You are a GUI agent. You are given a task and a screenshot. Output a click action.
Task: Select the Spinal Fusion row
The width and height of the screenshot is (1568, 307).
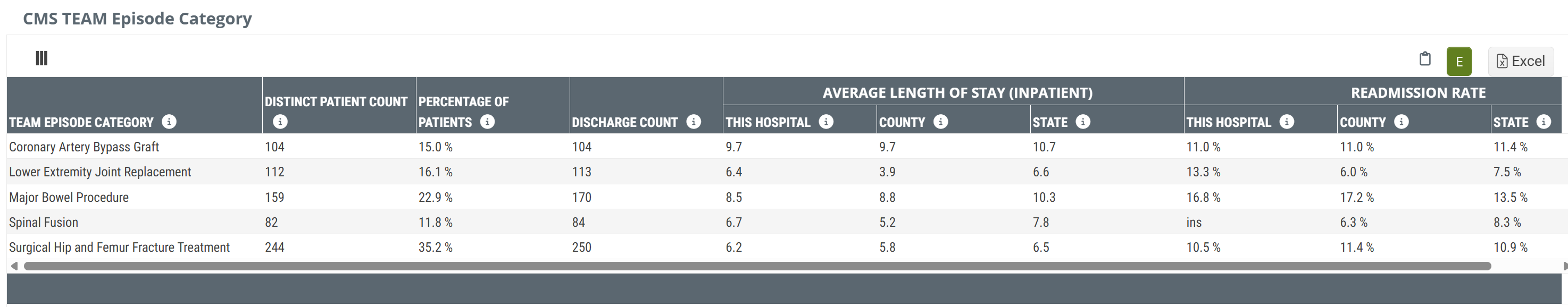point(44,223)
